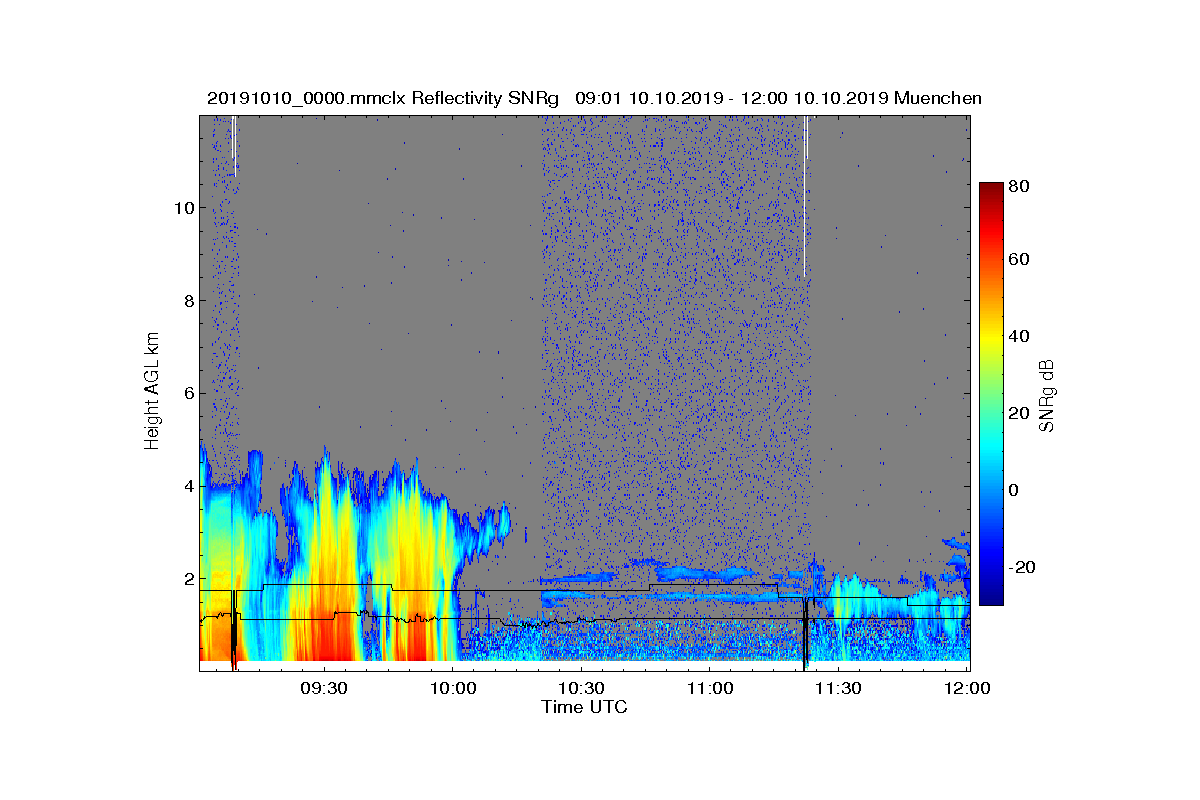Click the 'Muenchen' station name in title
Screen dimensions: 1200x800
(938, 98)
